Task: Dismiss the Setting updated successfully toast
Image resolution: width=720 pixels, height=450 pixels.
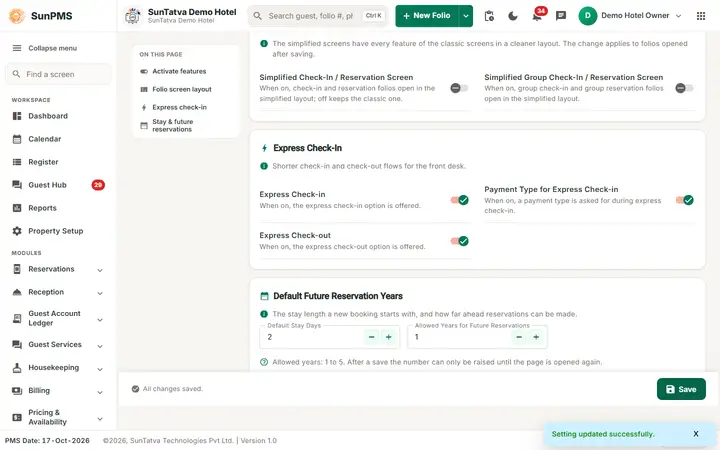Action: pos(696,434)
